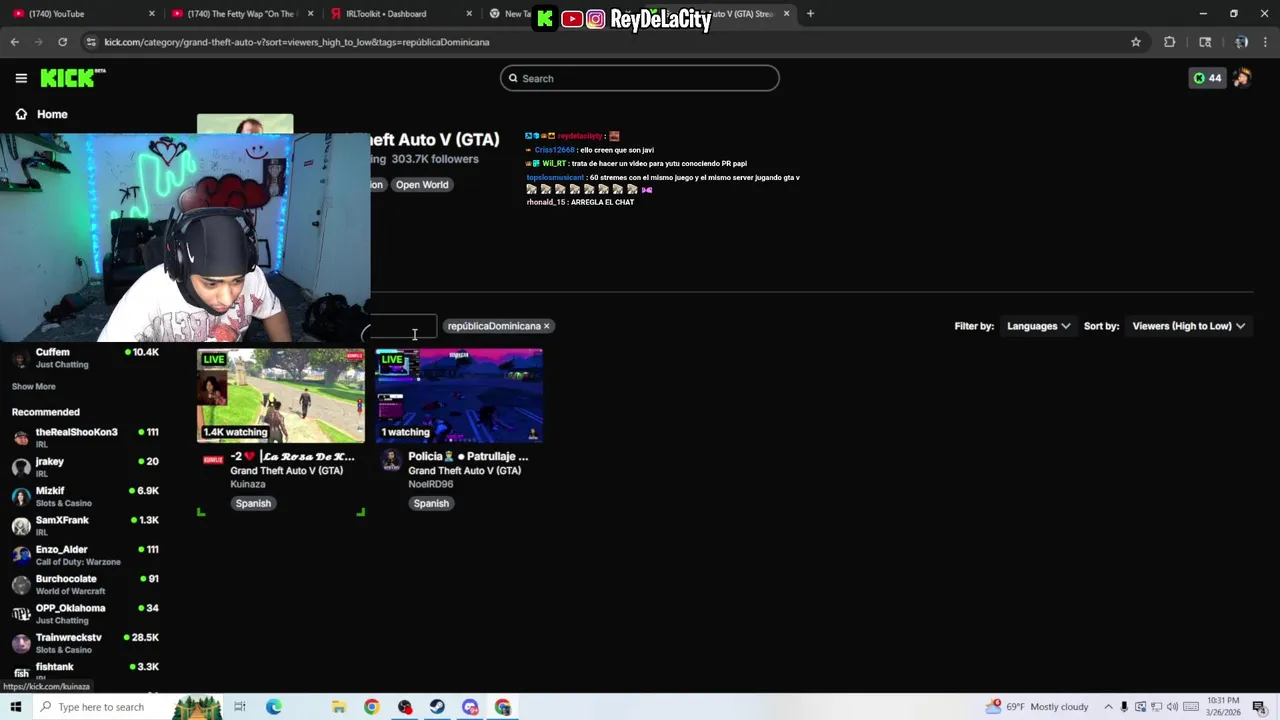Click Kuinaza's channel avatar icon
Image resolution: width=1280 pixels, height=720 pixels.
pos(213,460)
